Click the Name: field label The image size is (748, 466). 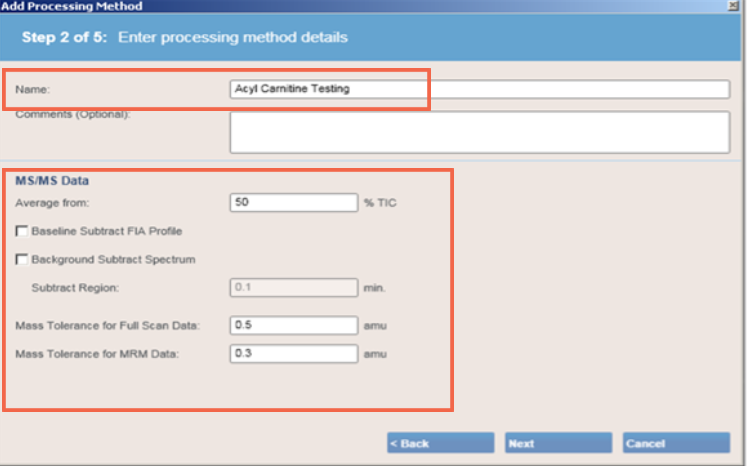click(32, 90)
